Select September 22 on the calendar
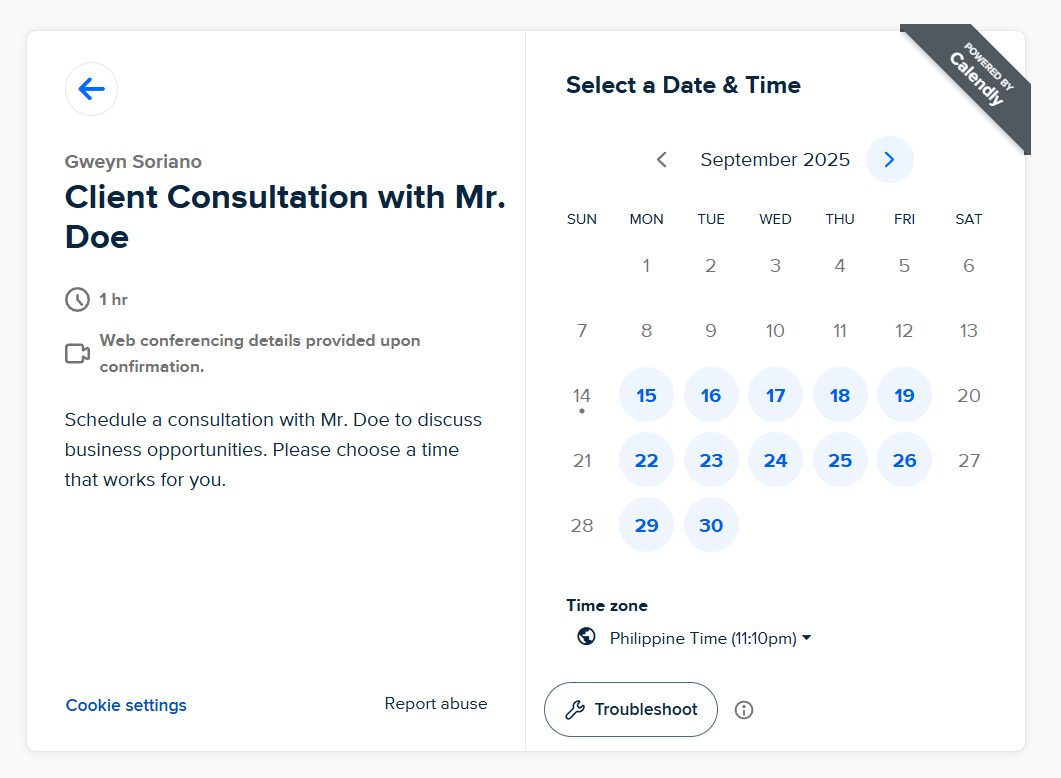The image size is (1061, 778). click(x=647, y=460)
